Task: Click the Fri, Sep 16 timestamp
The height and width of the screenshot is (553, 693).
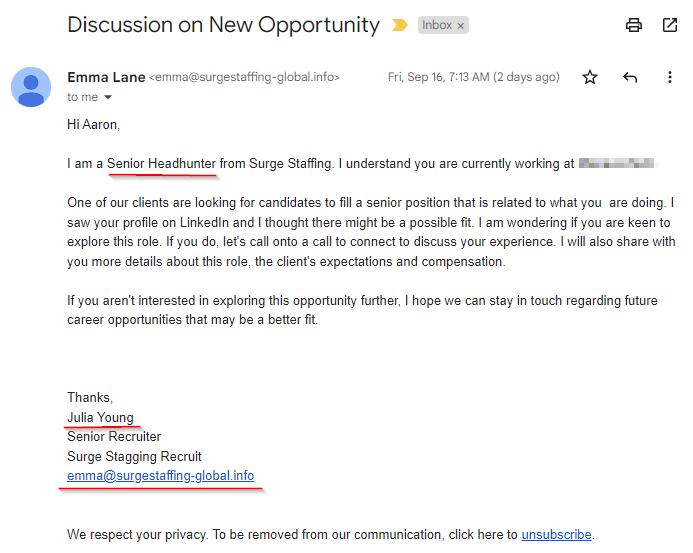Action: coord(475,77)
